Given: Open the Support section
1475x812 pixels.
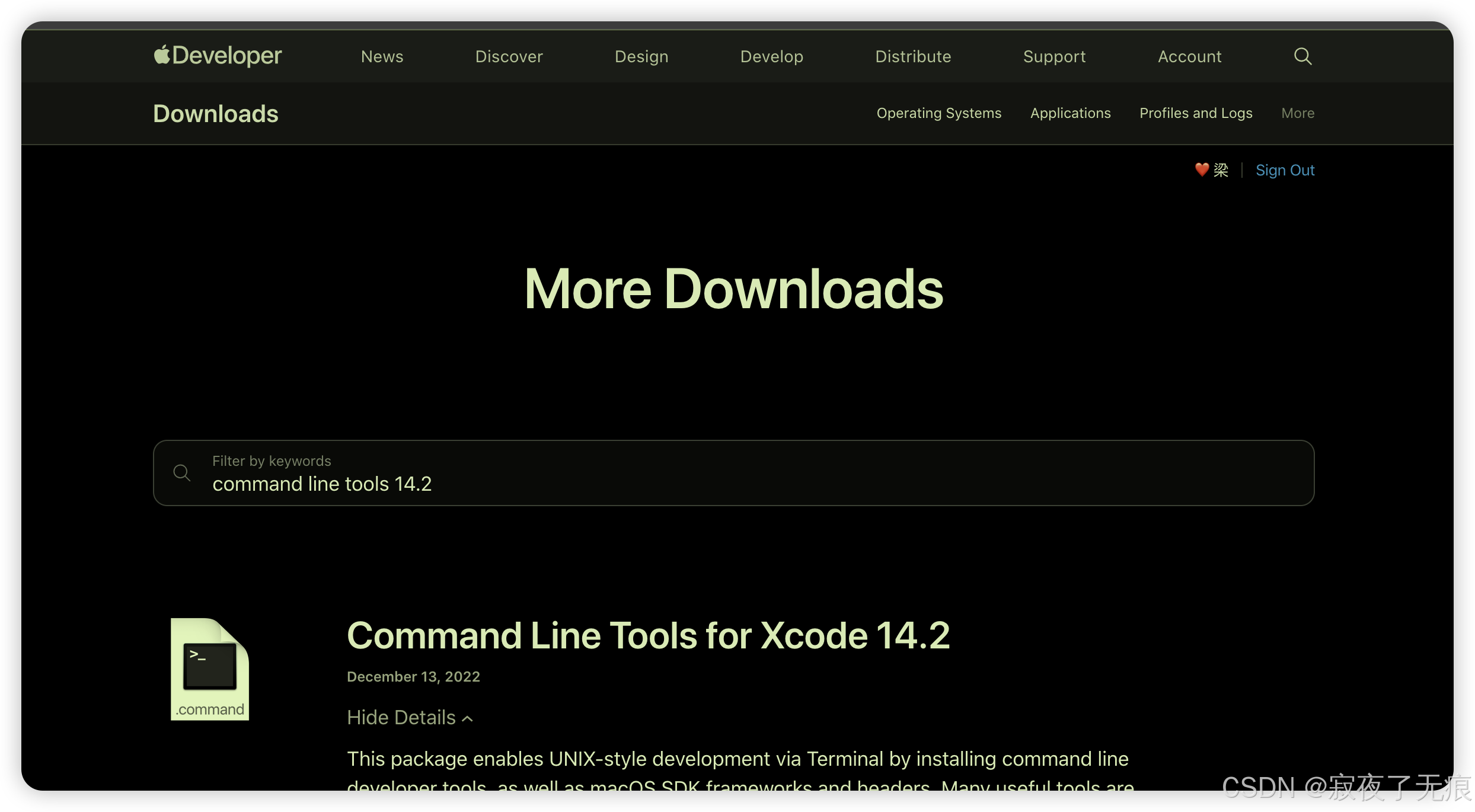Looking at the screenshot, I should tap(1054, 56).
